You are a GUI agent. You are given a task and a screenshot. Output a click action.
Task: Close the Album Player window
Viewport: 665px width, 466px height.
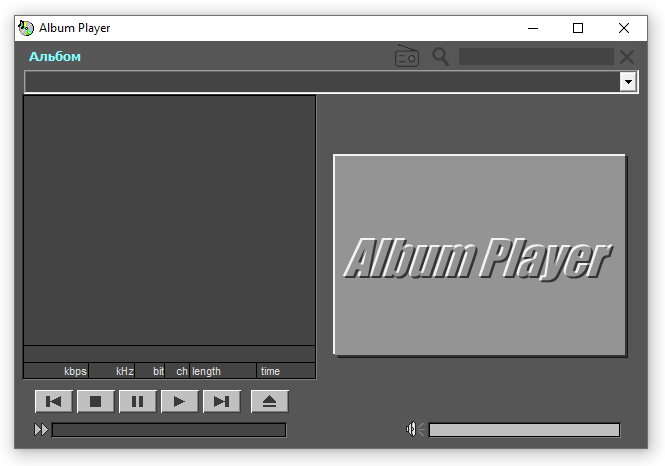pyautogui.click(x=623, y=28)
